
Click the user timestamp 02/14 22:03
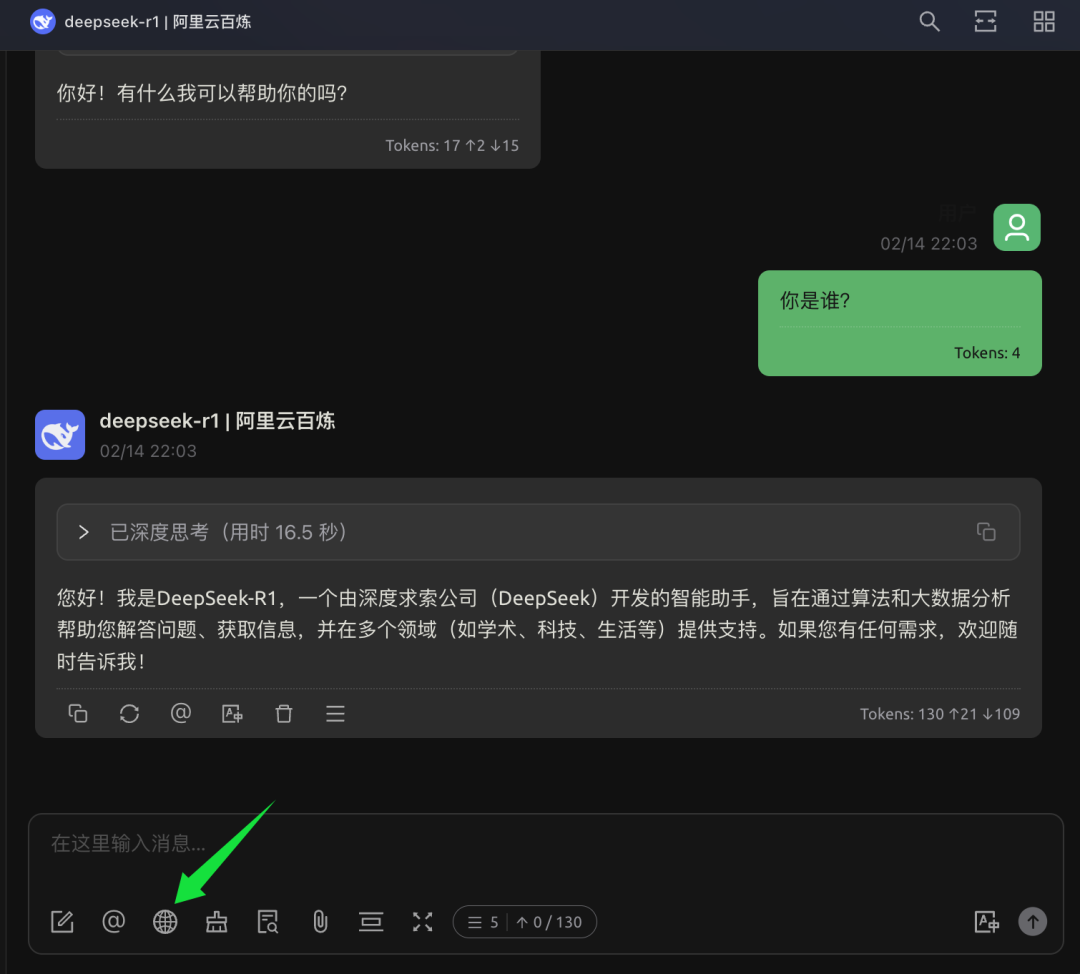click(x=928, y=244)
